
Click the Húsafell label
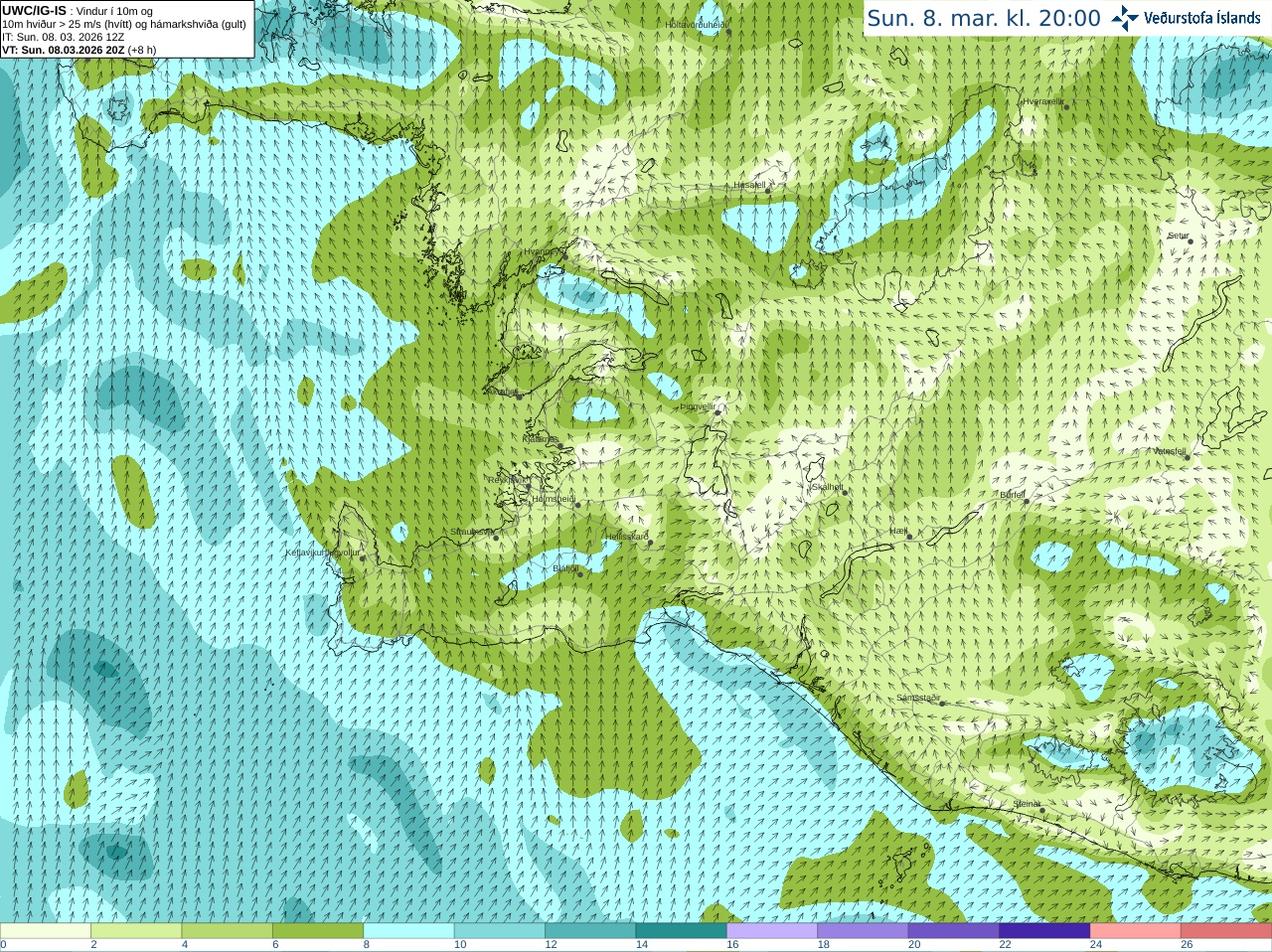[749, 185]
